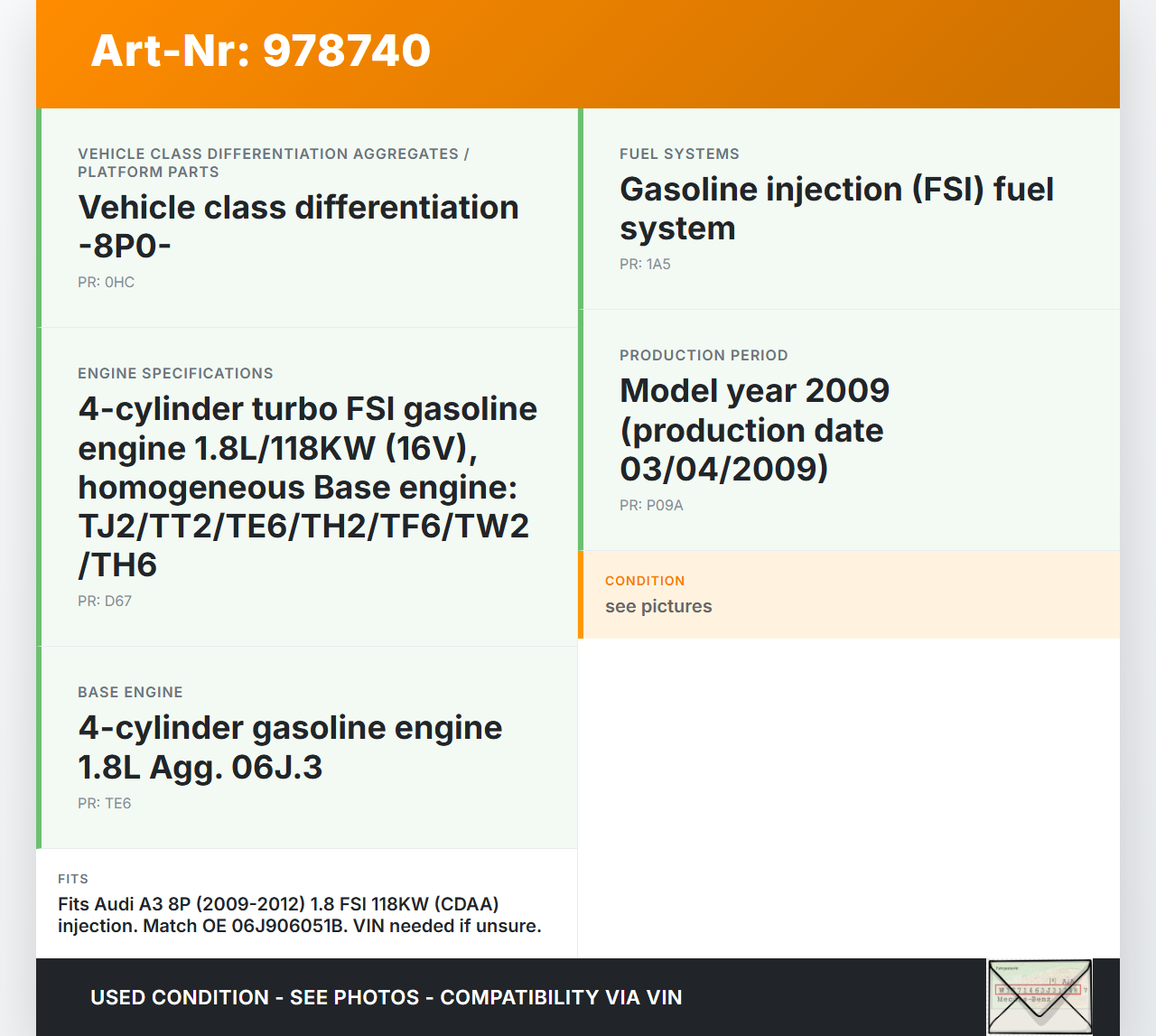
Task: Click the PR: 1A5 code
Action: click(645, 264)
